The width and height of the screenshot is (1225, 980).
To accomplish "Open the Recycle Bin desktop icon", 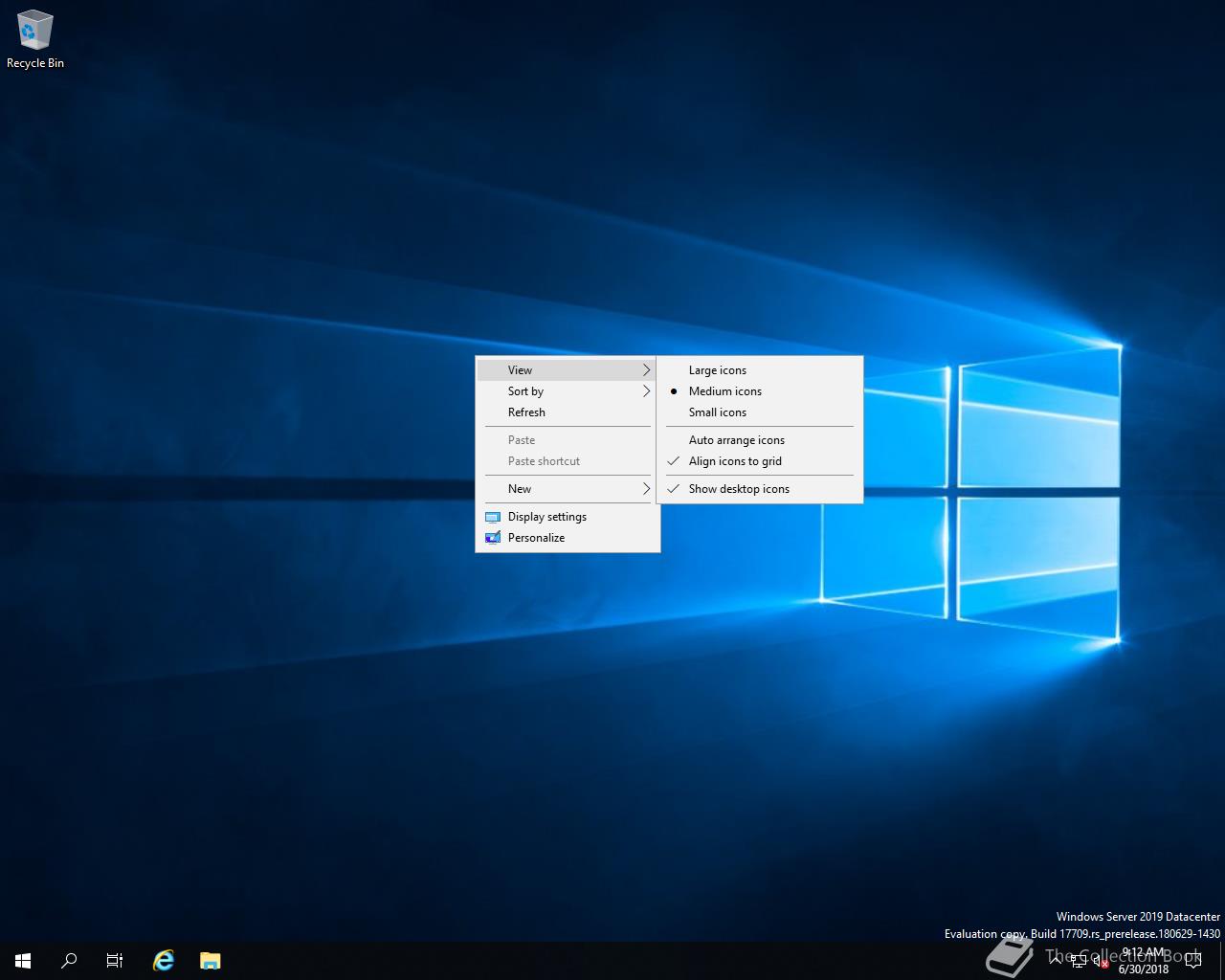I will click(x=35, y=40).
